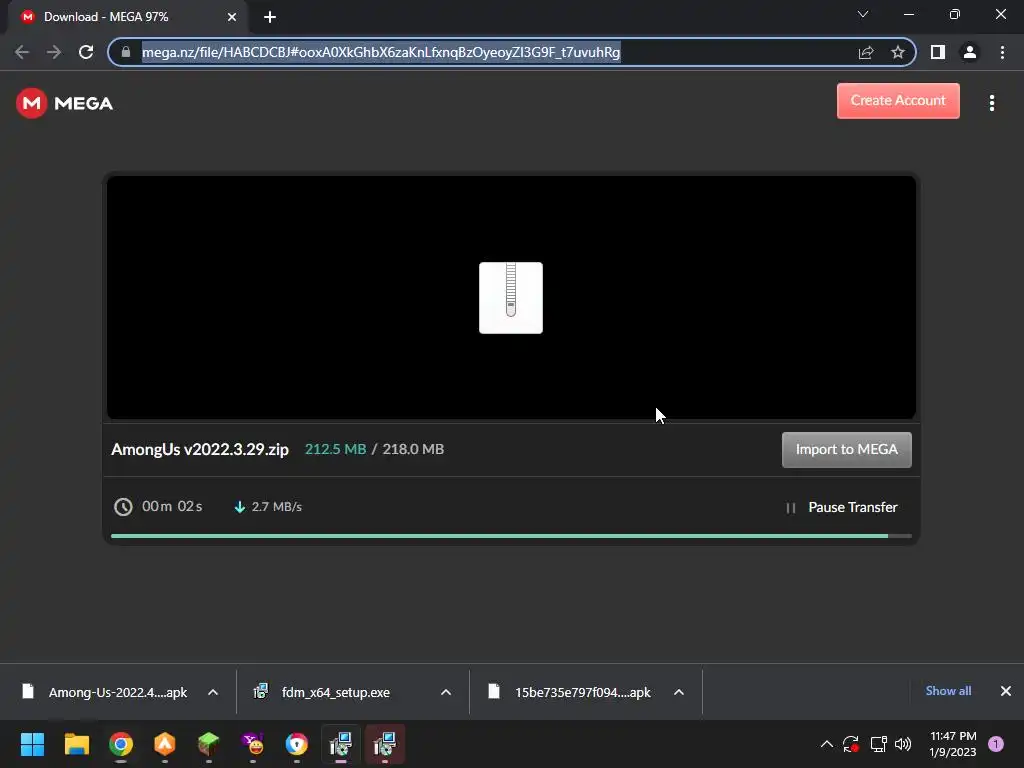Open the MEGA page three-dot menu
The image size is (1024, 768).
(x=991, y=103)
